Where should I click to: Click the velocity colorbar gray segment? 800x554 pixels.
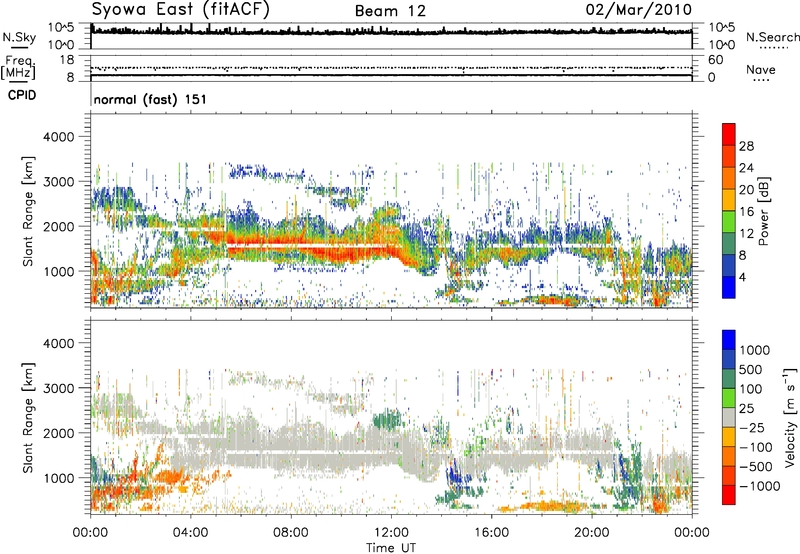coord(729,418)
